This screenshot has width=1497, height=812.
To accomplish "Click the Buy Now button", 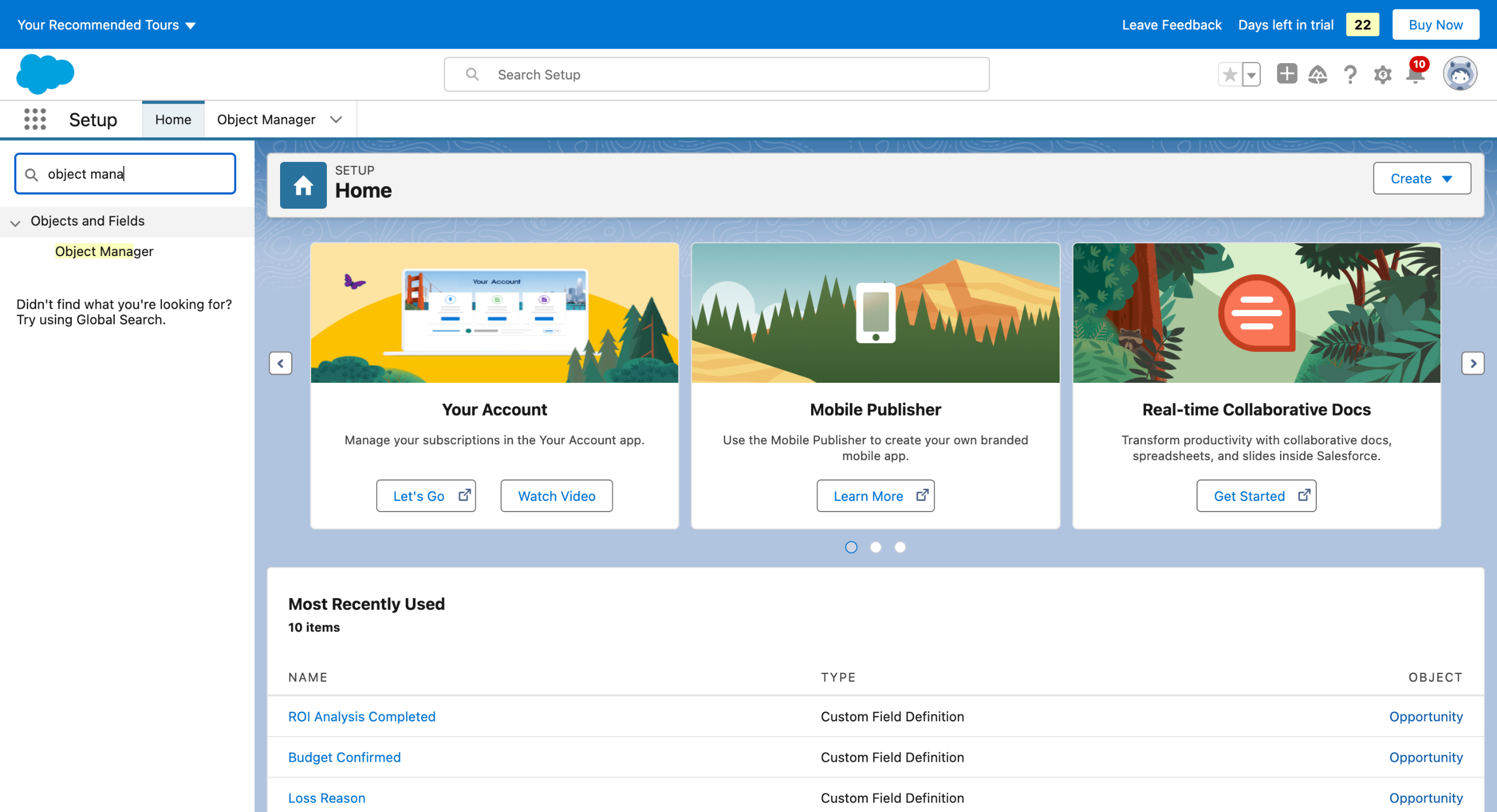I will point(1436,25).
